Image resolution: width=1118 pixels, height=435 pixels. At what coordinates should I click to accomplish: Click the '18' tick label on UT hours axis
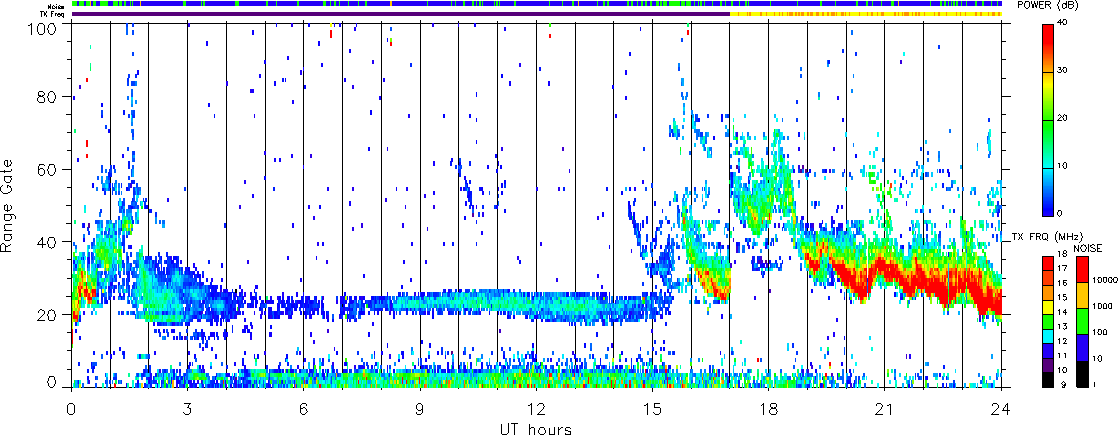click(769, 409)
